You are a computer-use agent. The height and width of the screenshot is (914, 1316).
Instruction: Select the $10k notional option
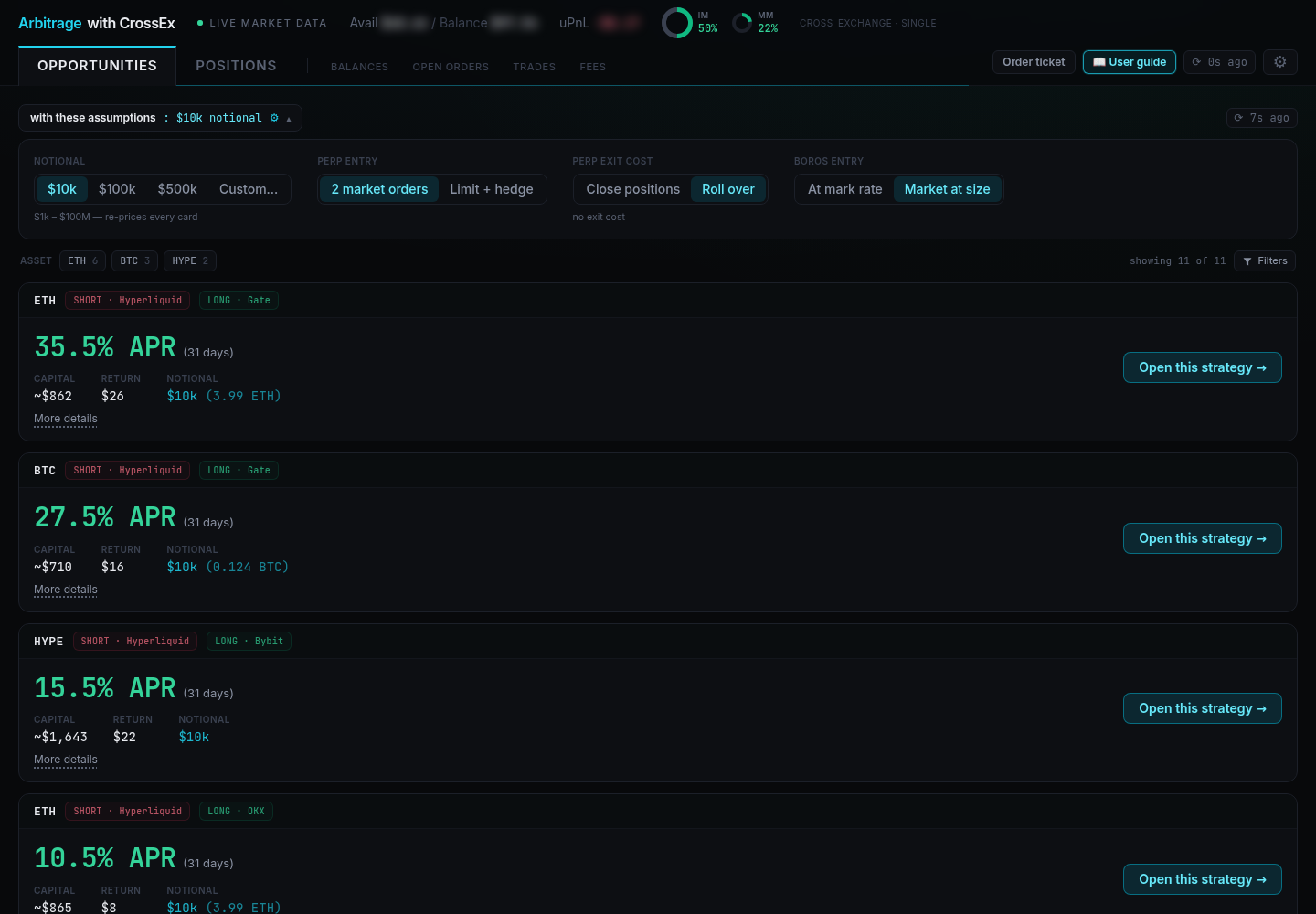[62, 189]
